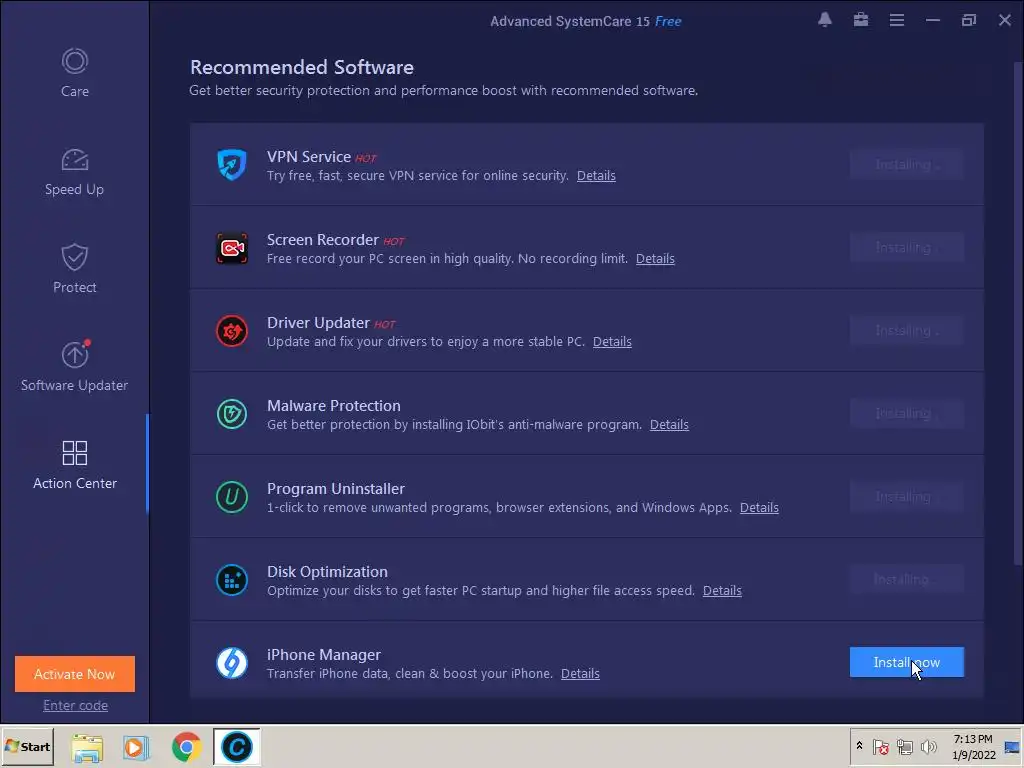
Task: Click the notification bell icon
Action: [825, 20]
